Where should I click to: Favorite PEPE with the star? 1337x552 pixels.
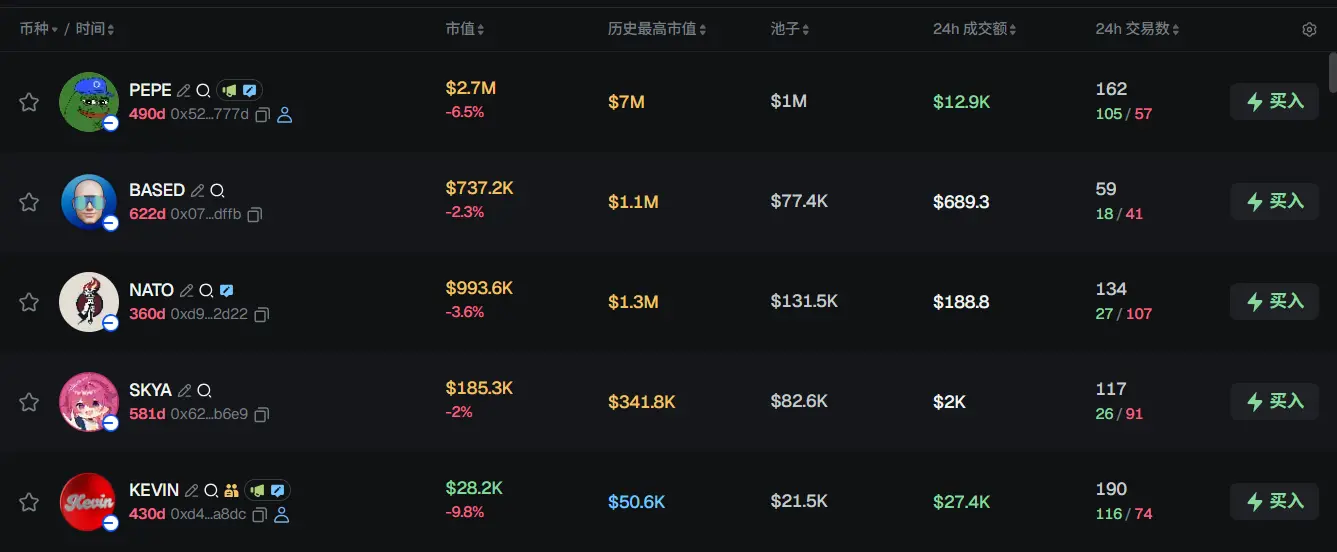29,102
